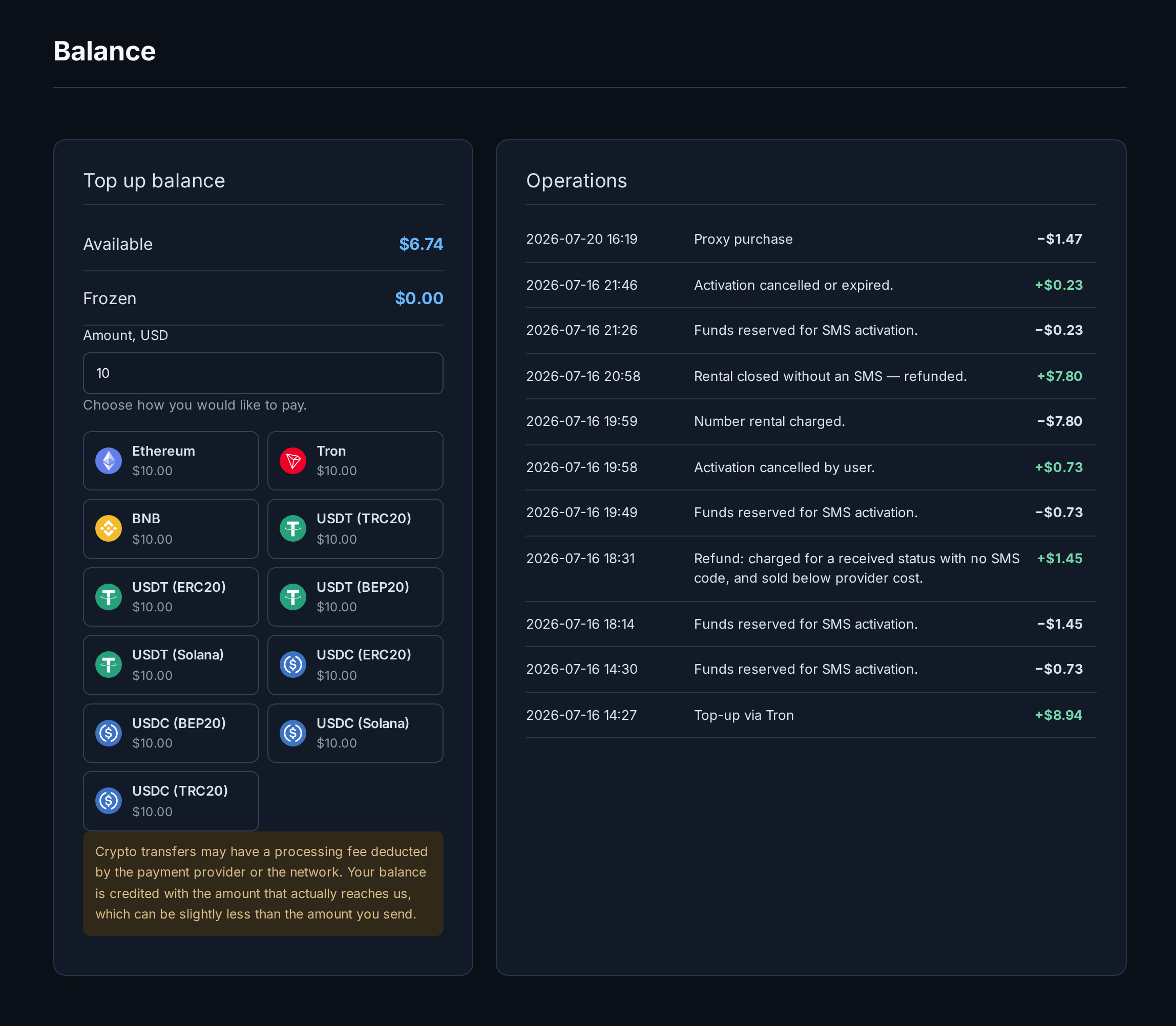Click the USDC (Solana) coin icon
This screenshot has width=1176, height=1026.
(292, 734)
